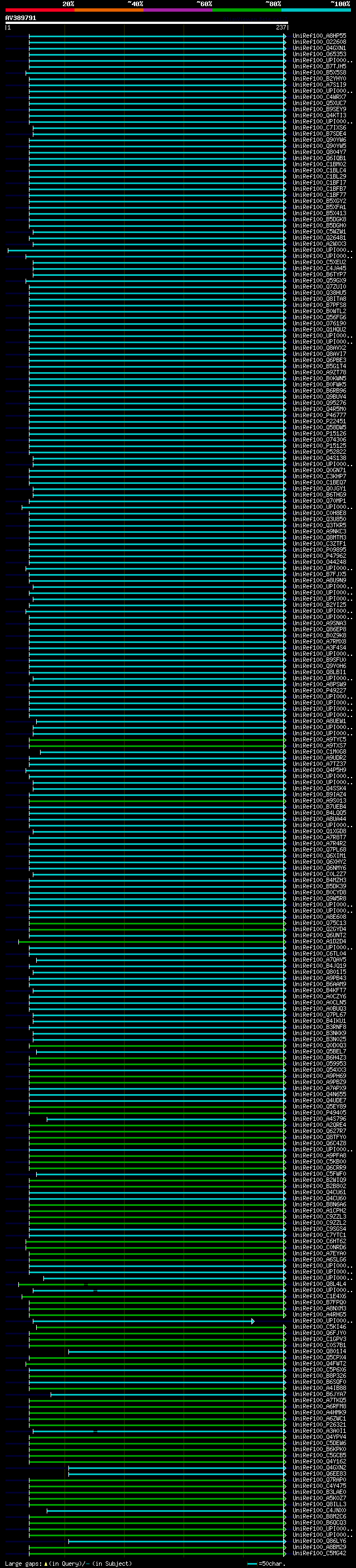356x1568 pixels.
Task: Select hit label UniRef100_Q75C13
Action: pos(319,923)
